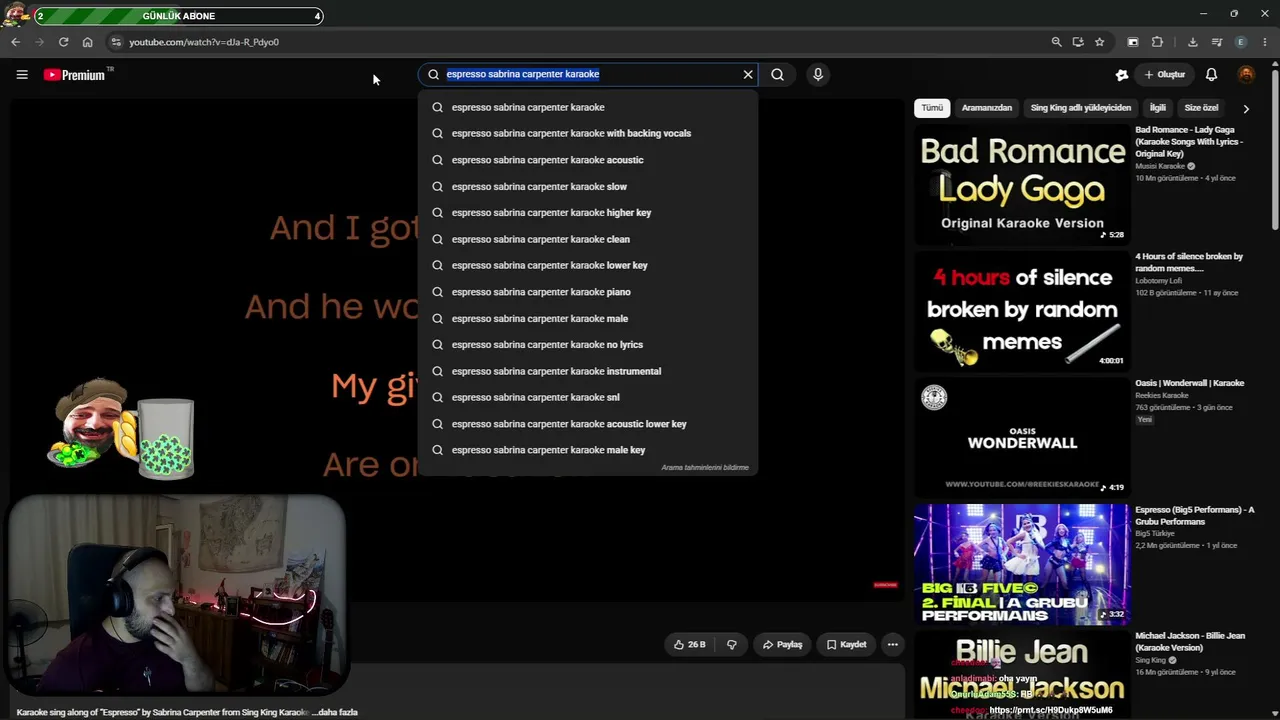This screenshot has height=720, width=1280.
Task: Show more filter chips with the arrow
Action: pos(1246,108)
